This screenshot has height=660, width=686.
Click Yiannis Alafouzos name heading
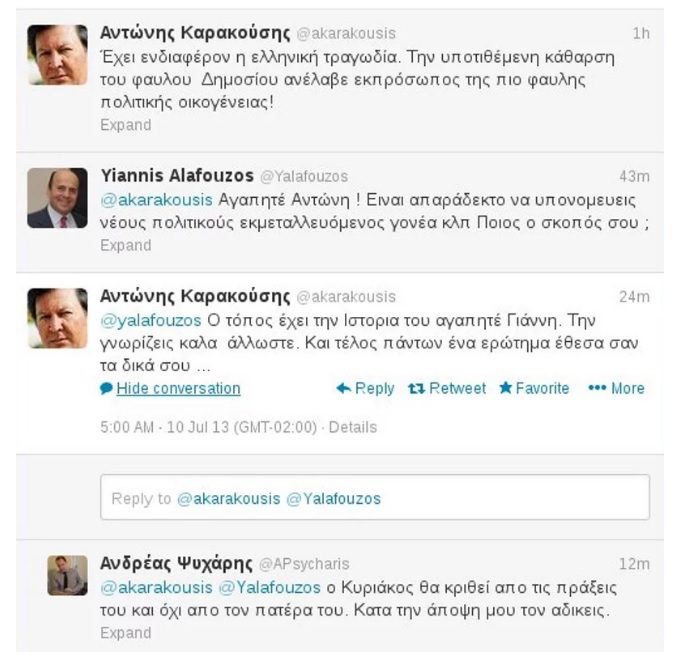coord(177,176)
